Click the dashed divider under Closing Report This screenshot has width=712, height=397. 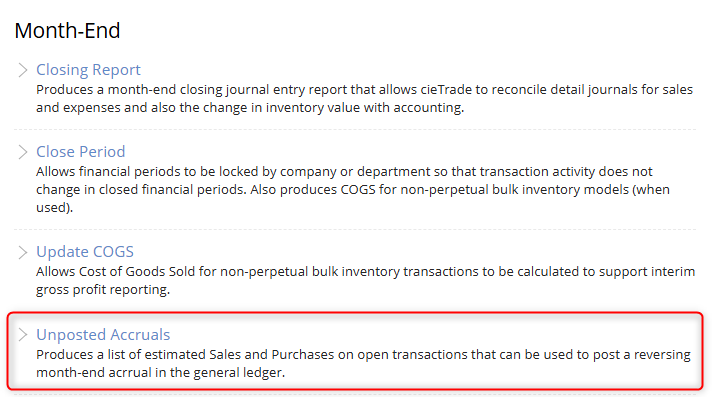tap(355, 129)
